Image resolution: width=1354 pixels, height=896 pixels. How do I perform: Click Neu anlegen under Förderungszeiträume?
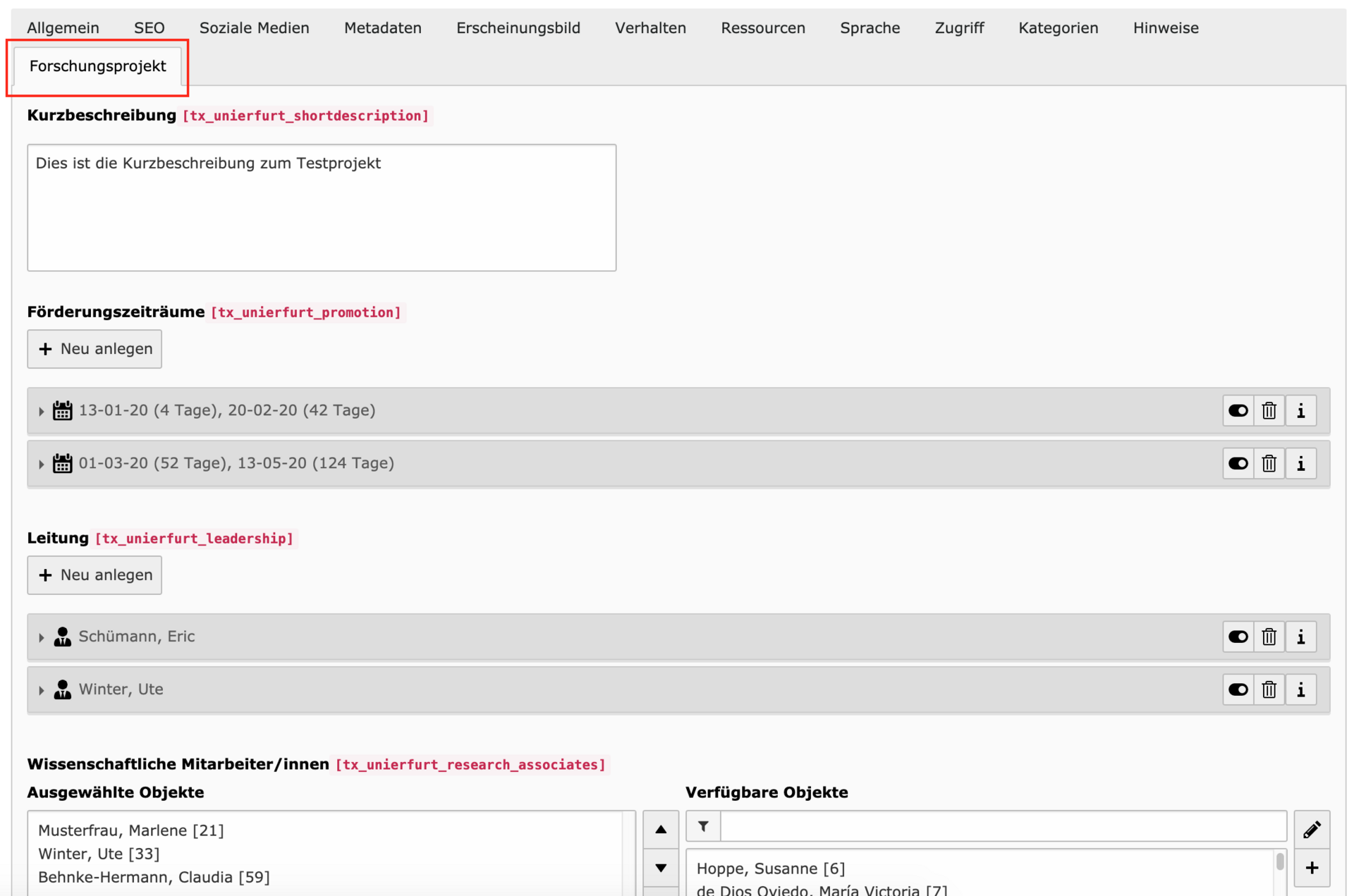(x=94, y=349)
